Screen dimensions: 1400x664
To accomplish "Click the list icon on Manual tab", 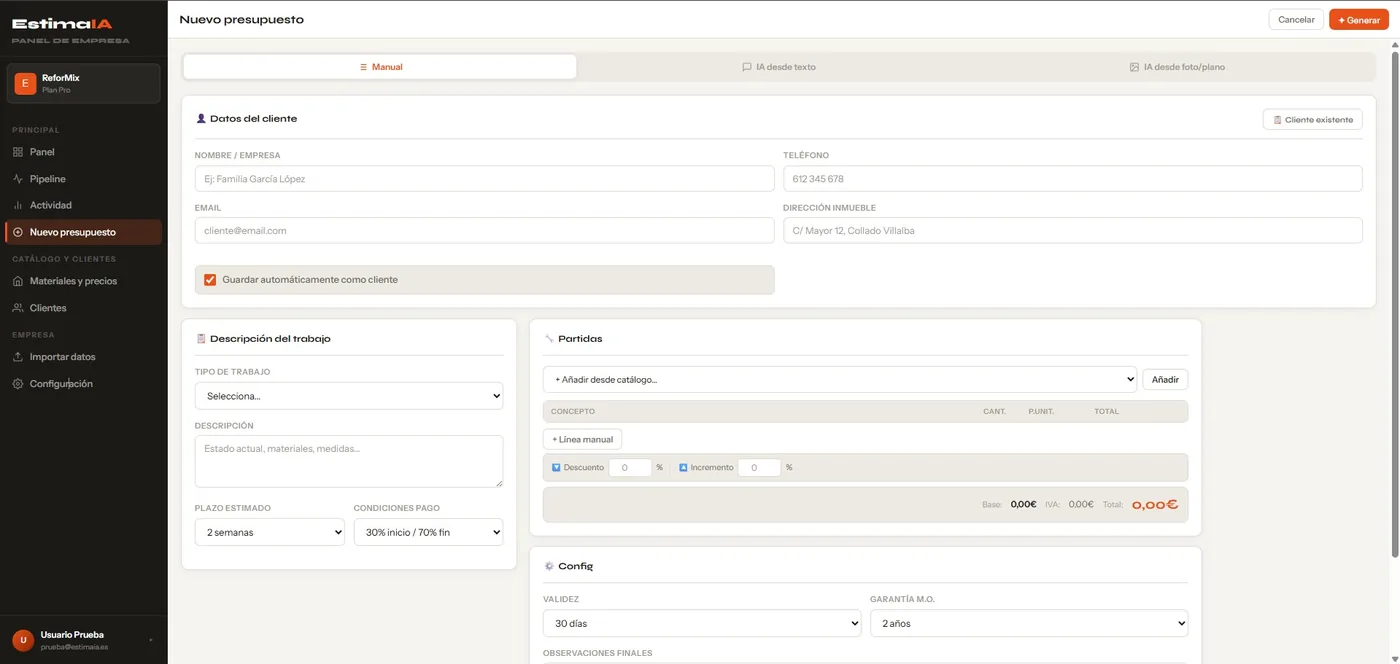I will point(364,67).
